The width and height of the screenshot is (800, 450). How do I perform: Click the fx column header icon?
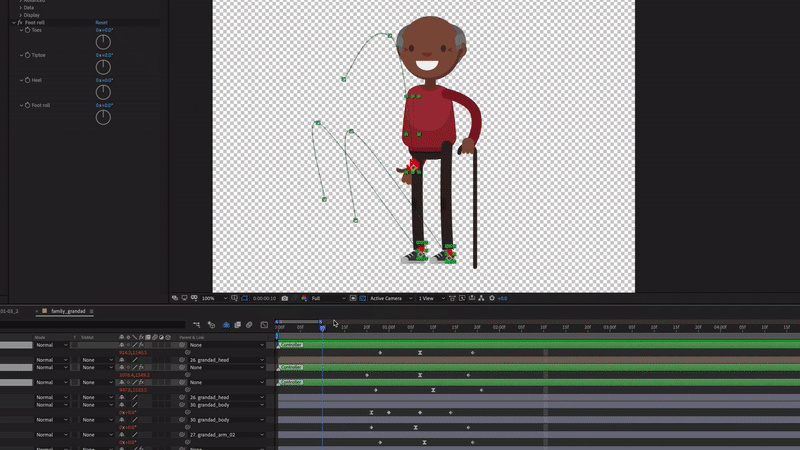tap(141, 337)
